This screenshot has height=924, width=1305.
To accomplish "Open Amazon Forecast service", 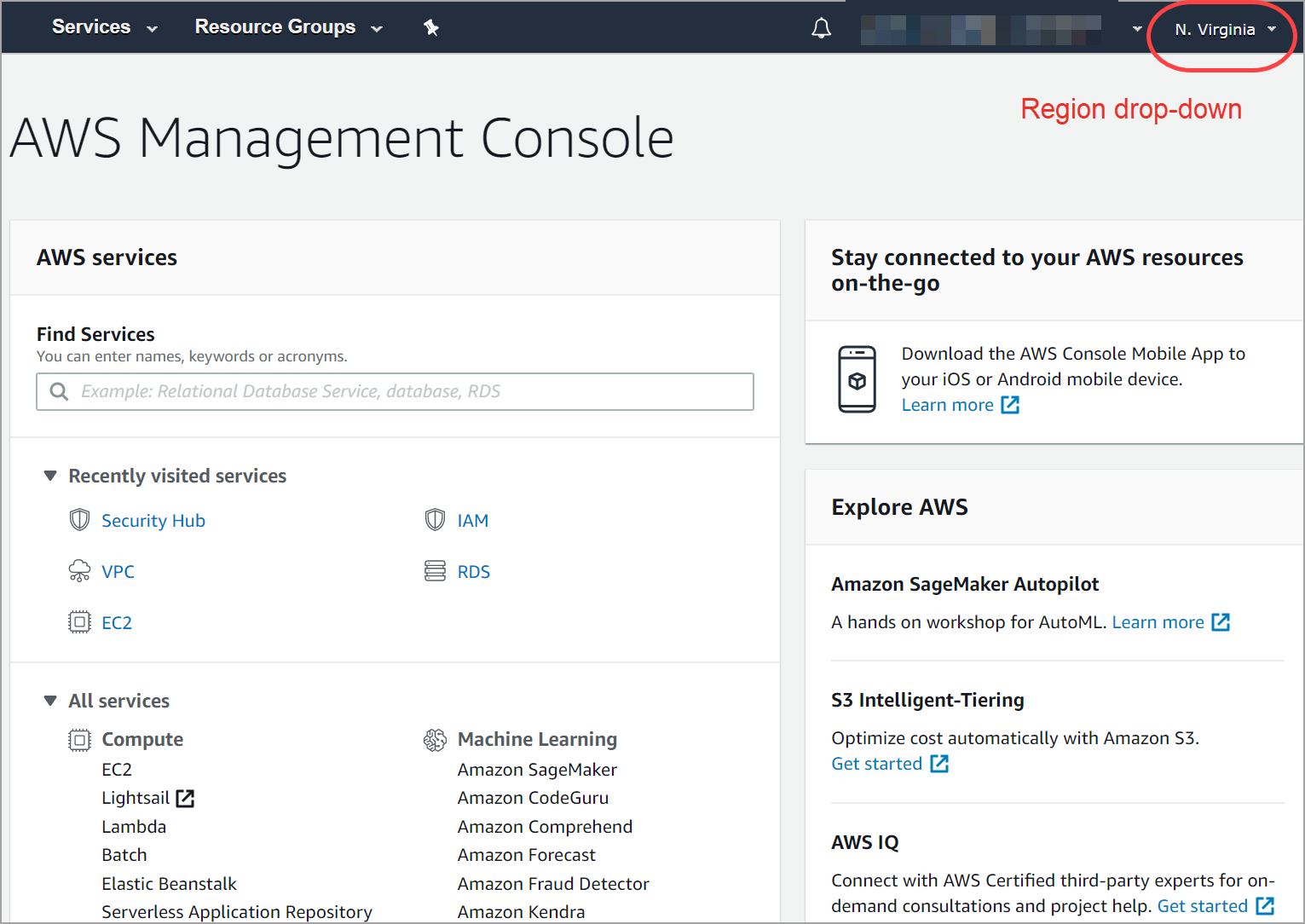I will pyautogui.click(x=527, y=855).
